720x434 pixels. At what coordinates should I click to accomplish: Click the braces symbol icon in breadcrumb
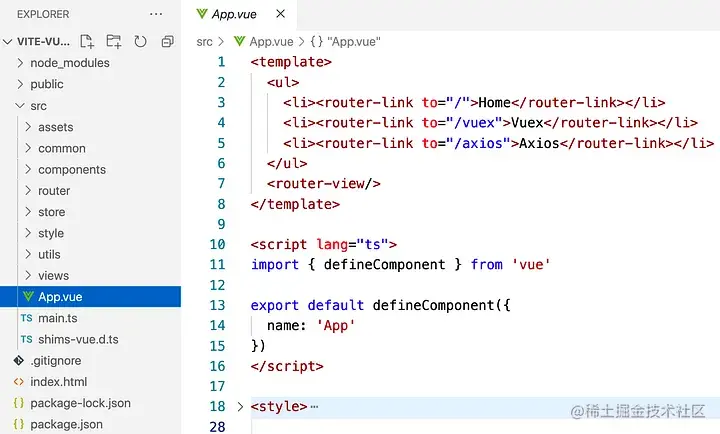pyautogui.click(x=316, y=41)
